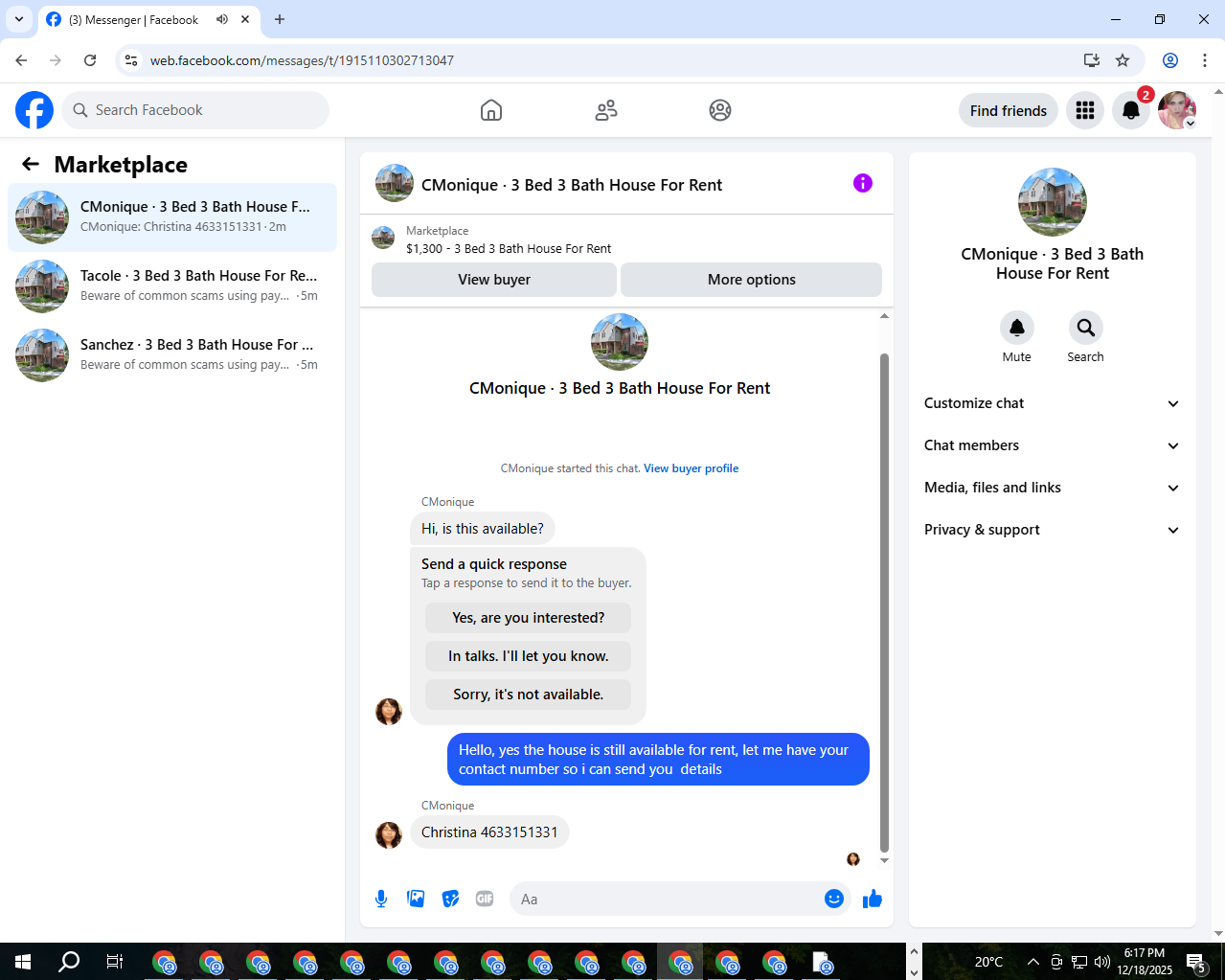Focus the Search Facebook field
Screen dimensions: 1225x980
click(x=195, y=110)
